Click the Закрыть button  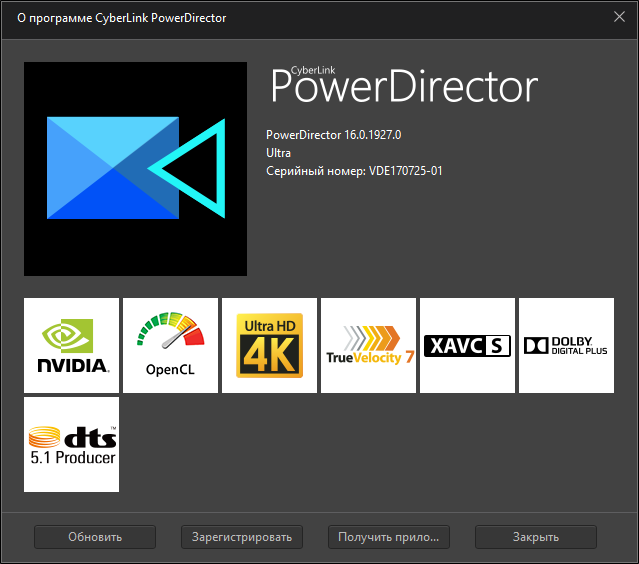(x=536, y=537)
